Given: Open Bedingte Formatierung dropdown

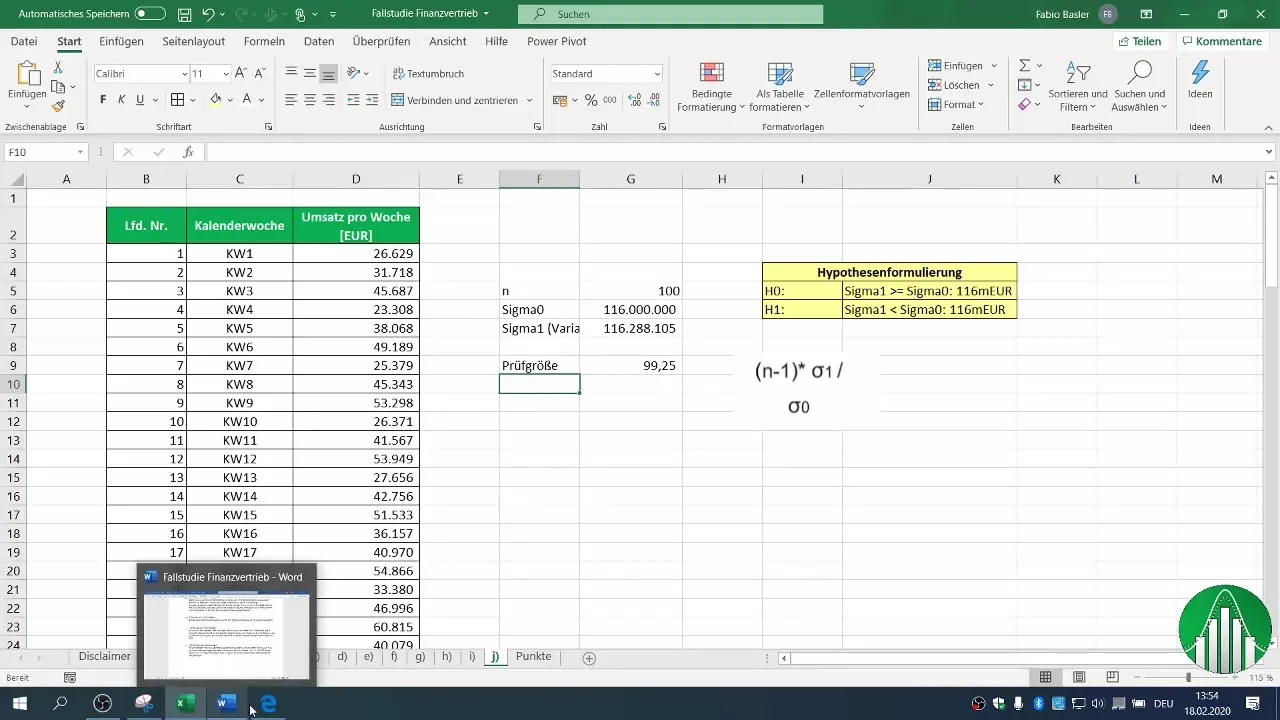Looking at the screenshot, I should (x=711, y=87).
